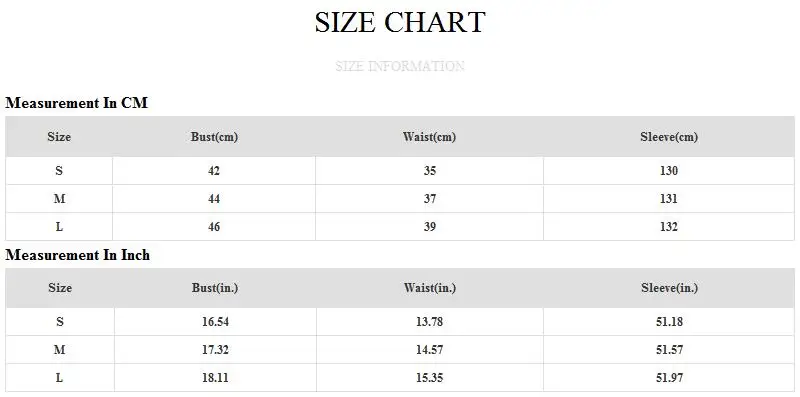Image resolution: width=800 pixels, height=397 pixels.
Task: Select the 42 bust value for size S
Action: point(214,171)
